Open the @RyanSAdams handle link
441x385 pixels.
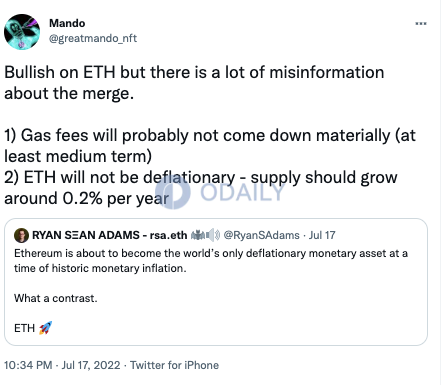[x=261, y=235]
